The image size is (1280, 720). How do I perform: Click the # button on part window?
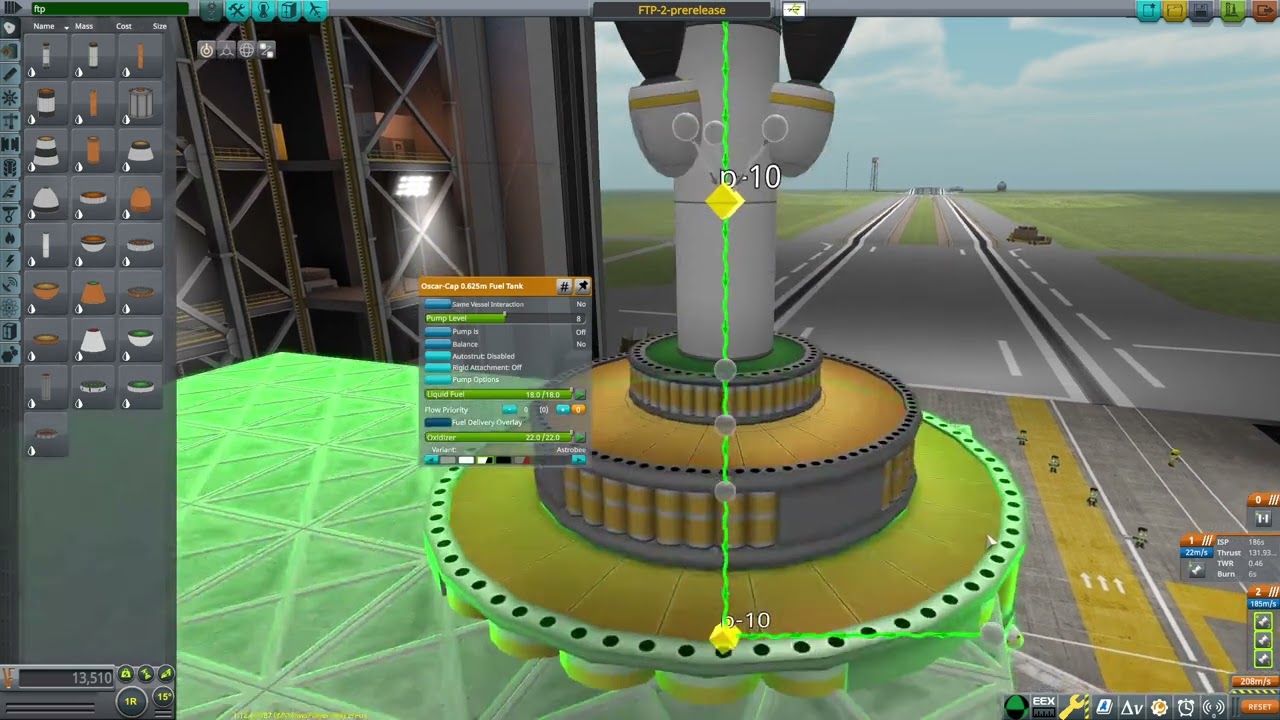(564, 286)
